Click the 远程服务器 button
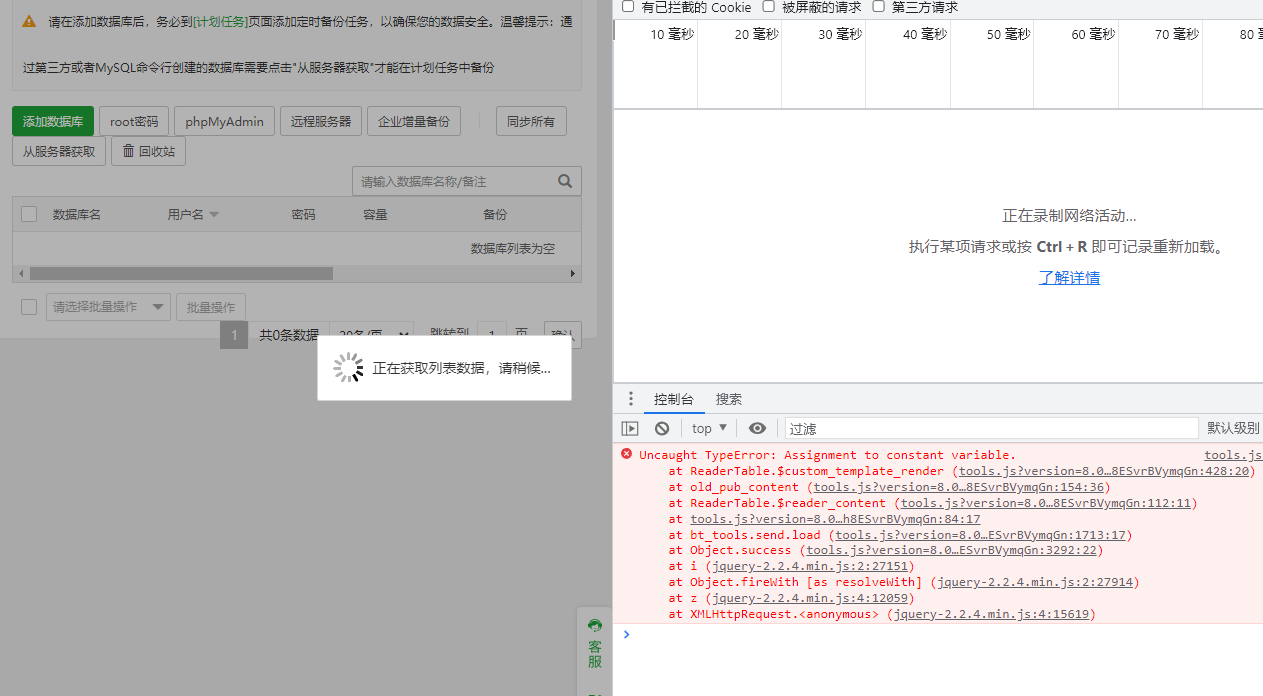This screenshot has width=1263, height=696. coord(321,121)
